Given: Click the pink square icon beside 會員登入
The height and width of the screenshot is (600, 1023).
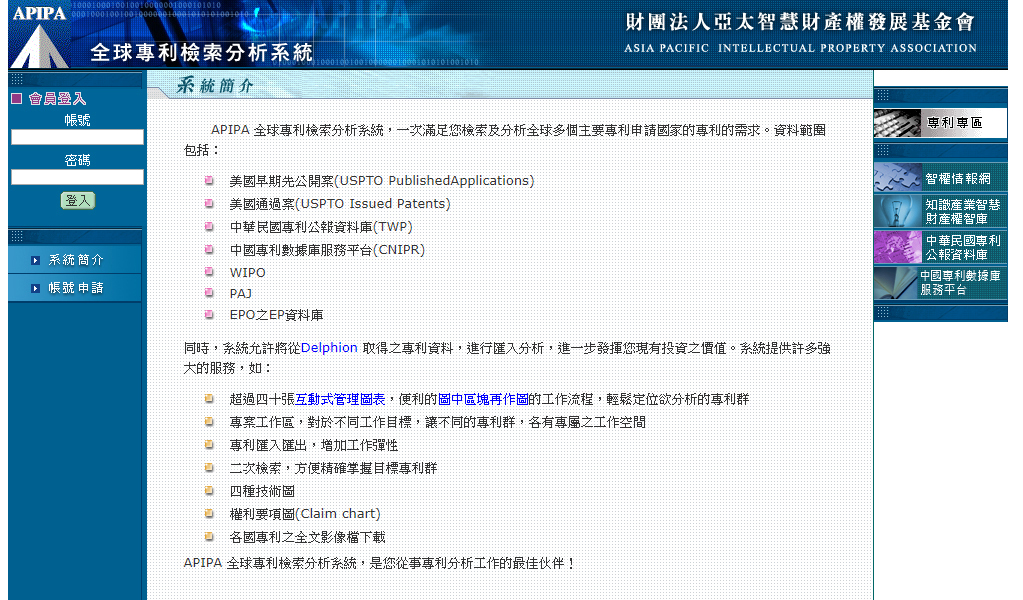Looking at the screenshot, I should pyautogui.click(x=17, y=98).
